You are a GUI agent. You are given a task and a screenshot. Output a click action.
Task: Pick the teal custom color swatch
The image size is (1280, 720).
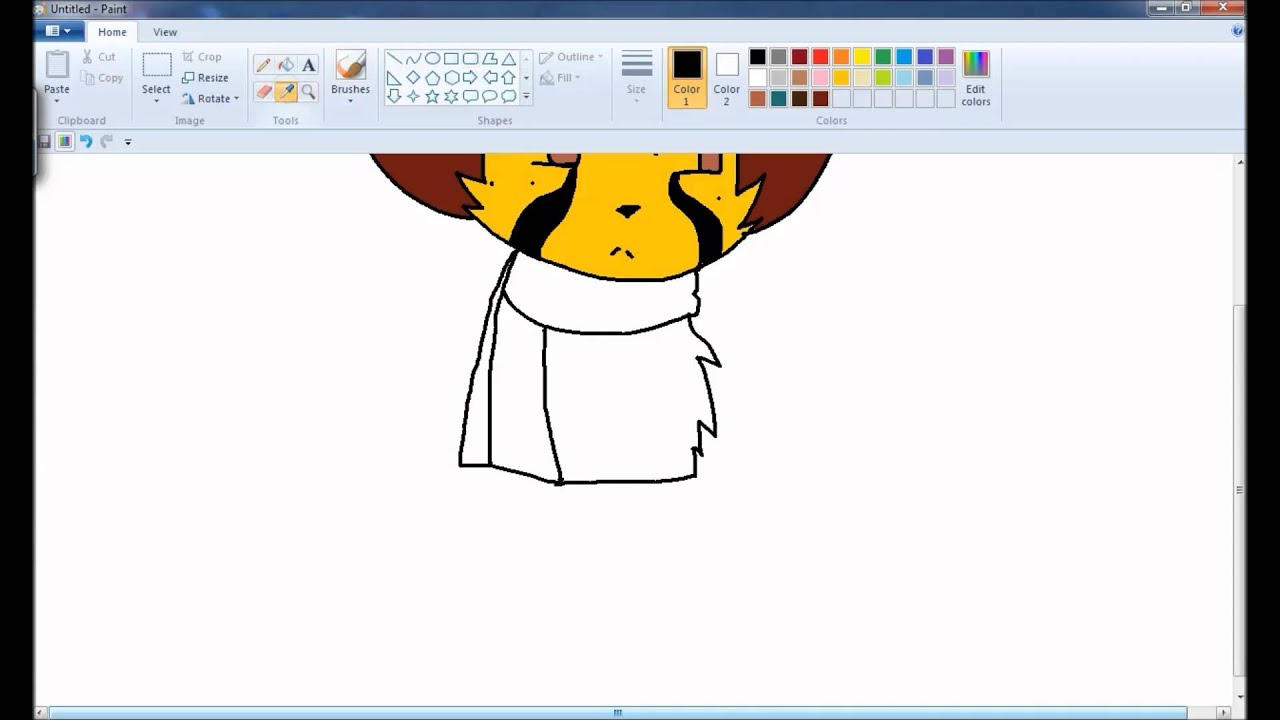coord(779,99)
